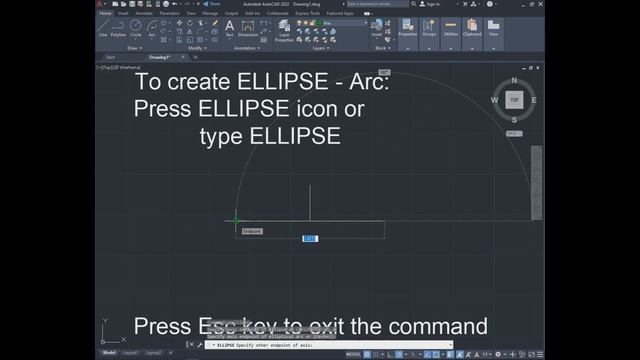Screen dimensions: 640x360
Task: Click the ELLIPSE command line input
Action: pos(329,345)
